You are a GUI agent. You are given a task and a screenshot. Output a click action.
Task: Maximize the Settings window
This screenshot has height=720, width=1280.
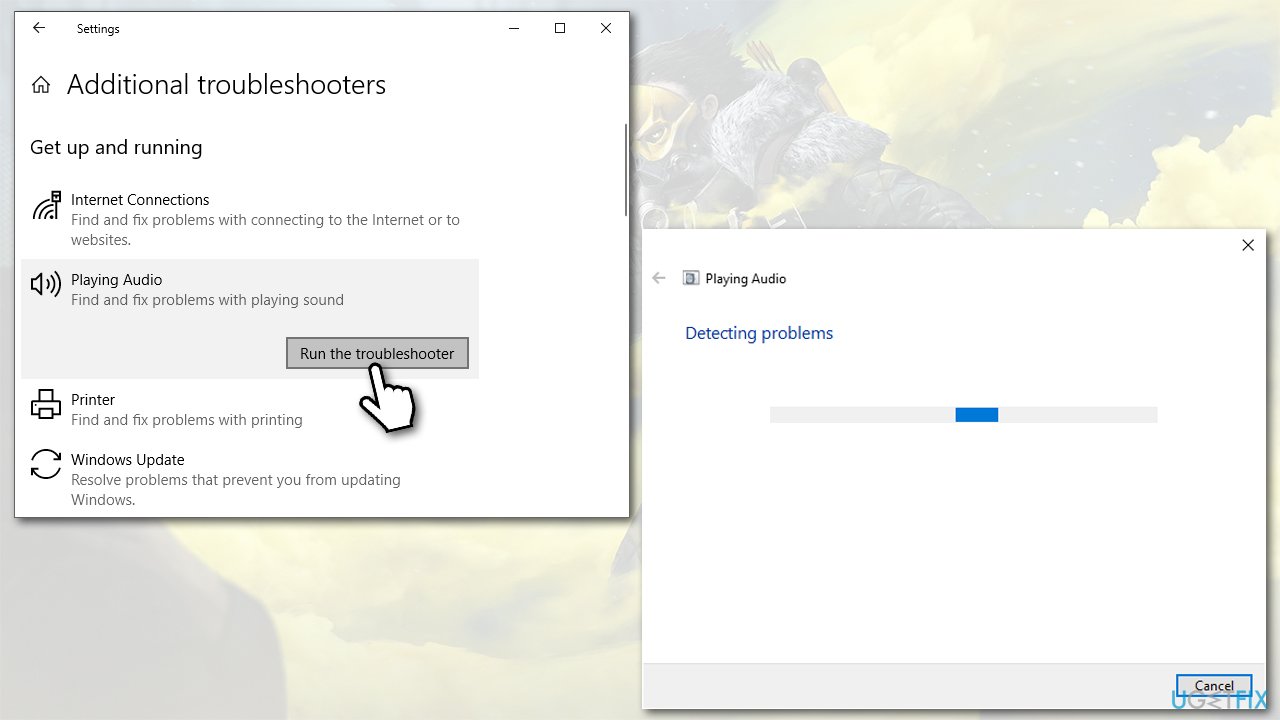click(x=560, y=28)
